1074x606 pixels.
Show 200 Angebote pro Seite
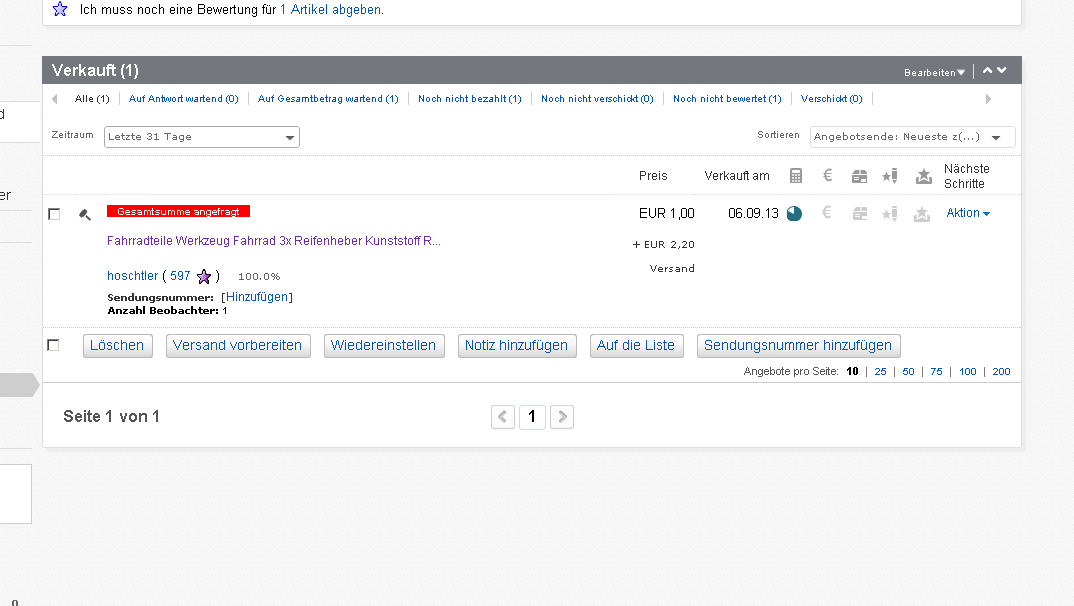tap(1001, 372)
